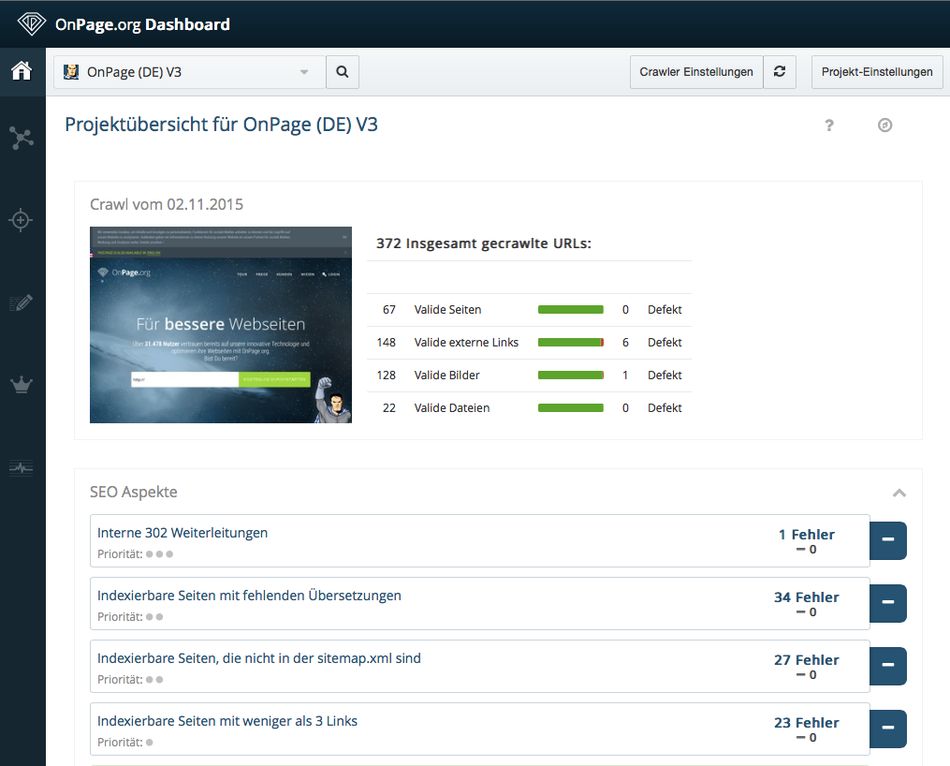The width and height of the screenshot is (950, 766).
Task: Click the 1 Fehler count
Action: (806, 535)
